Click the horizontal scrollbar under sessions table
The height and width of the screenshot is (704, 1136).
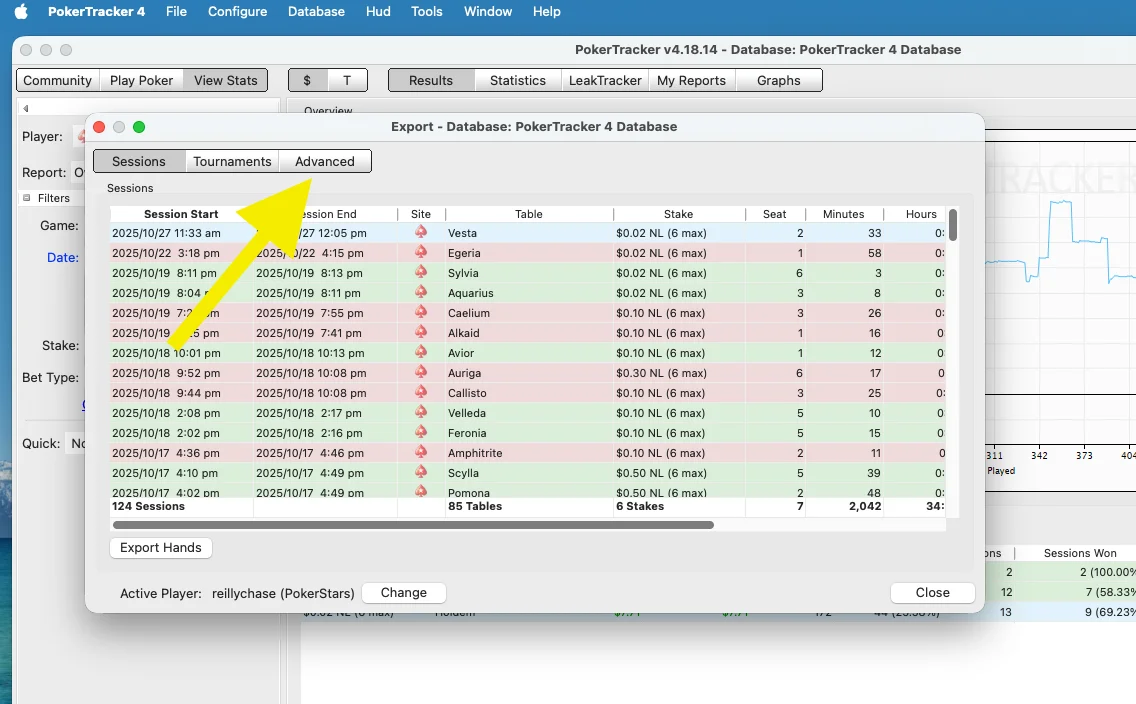[x=412, y=524]
